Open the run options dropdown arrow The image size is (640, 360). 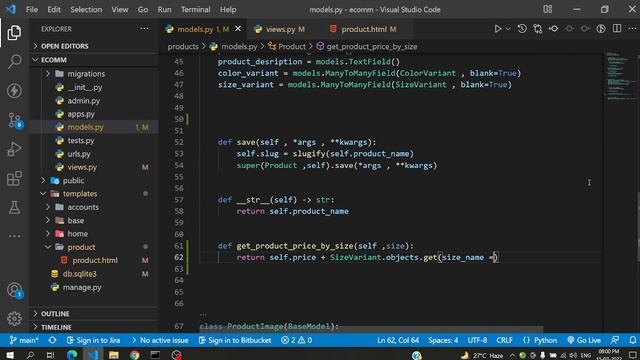(x=508, y=29)
